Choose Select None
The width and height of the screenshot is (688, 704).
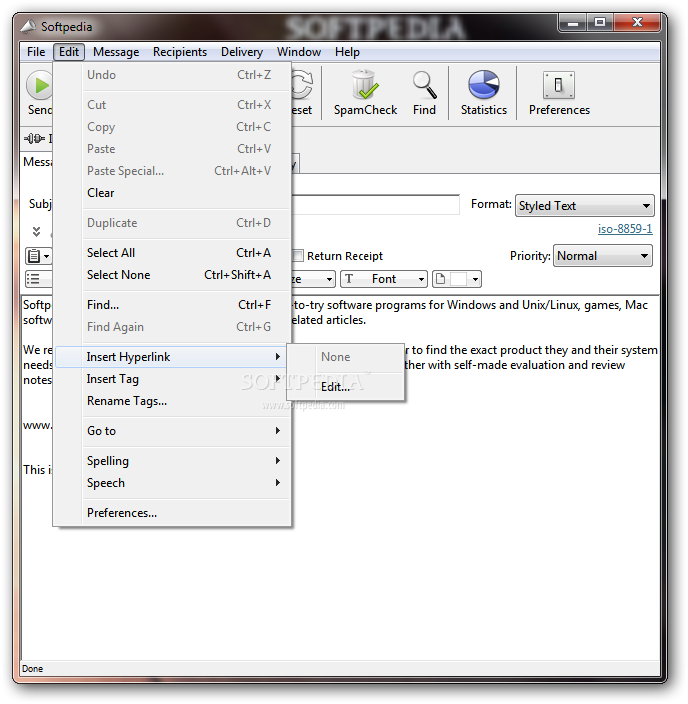[x=172, y=275]
